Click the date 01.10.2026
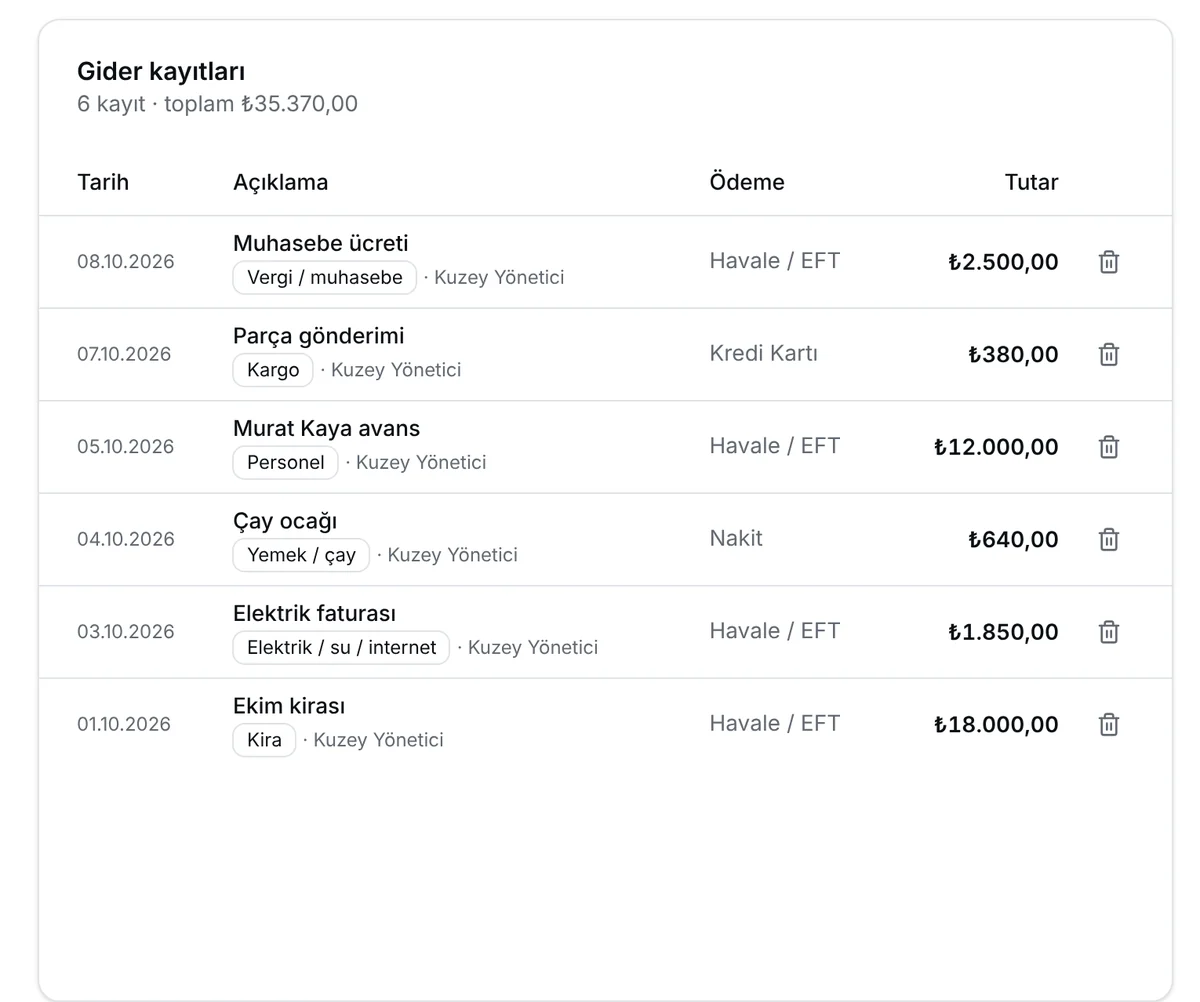This screenshot has width=1200, height=1002. (x=124, y=724)
